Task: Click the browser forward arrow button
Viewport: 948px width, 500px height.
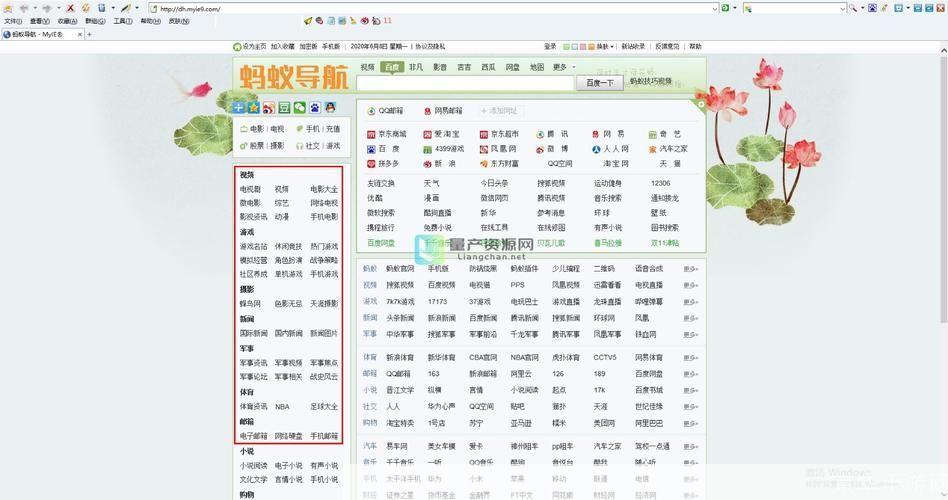Action: click(47, 8)
